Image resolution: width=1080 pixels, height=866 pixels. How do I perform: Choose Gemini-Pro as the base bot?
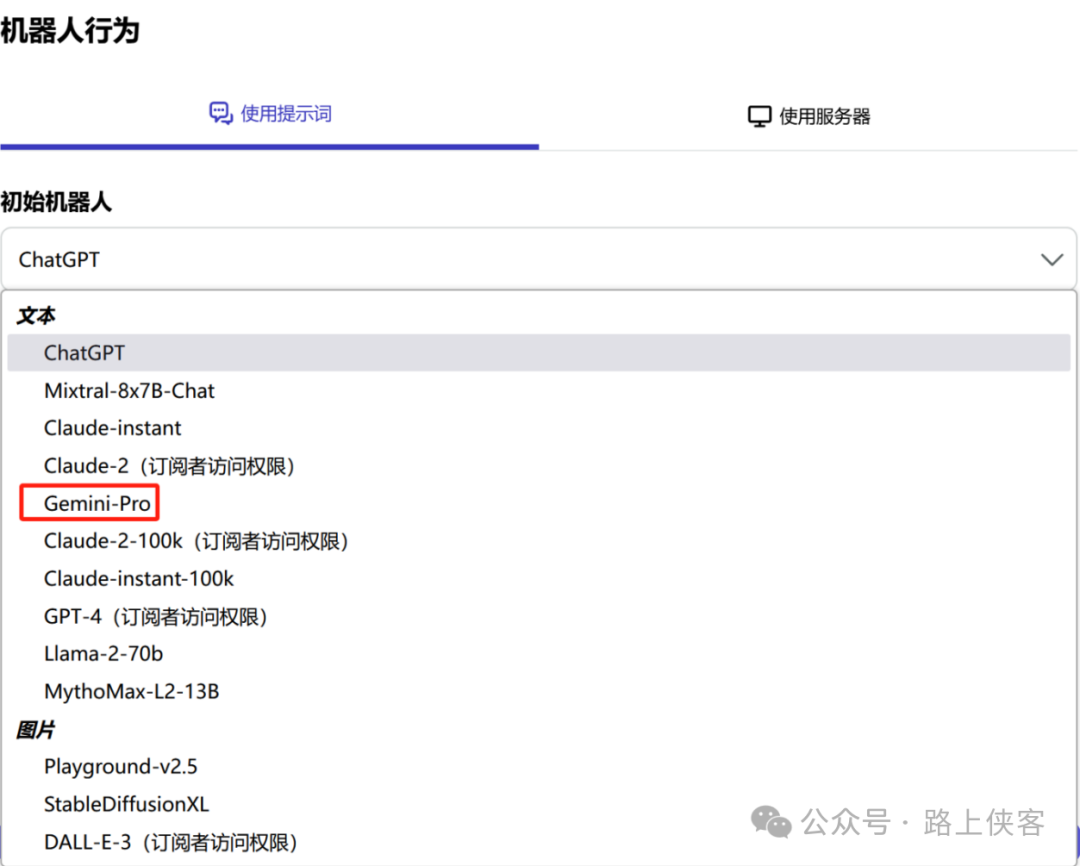coord(539,504)
